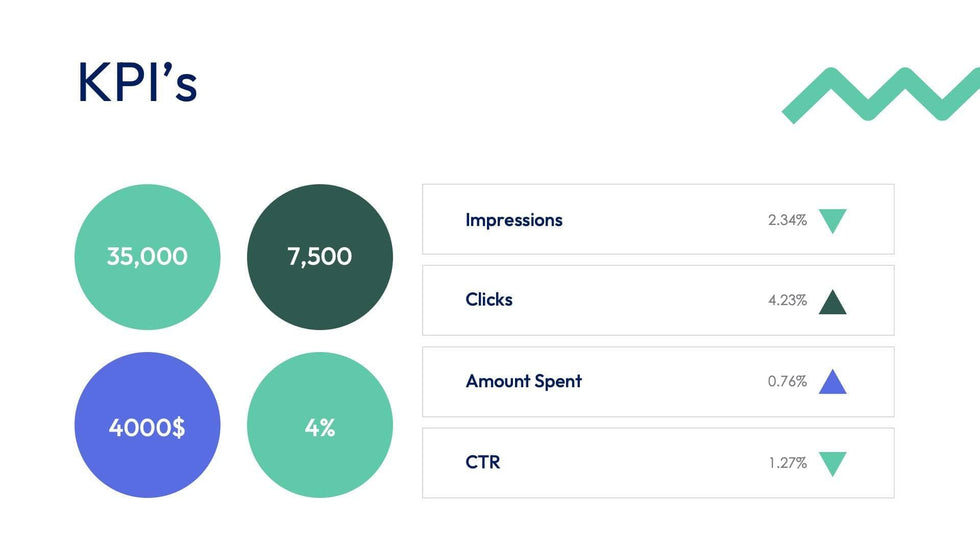Click the KPI's slide title
Image resolution: width=980 pixels, height=551 pixels.
(x=138, y=84)
